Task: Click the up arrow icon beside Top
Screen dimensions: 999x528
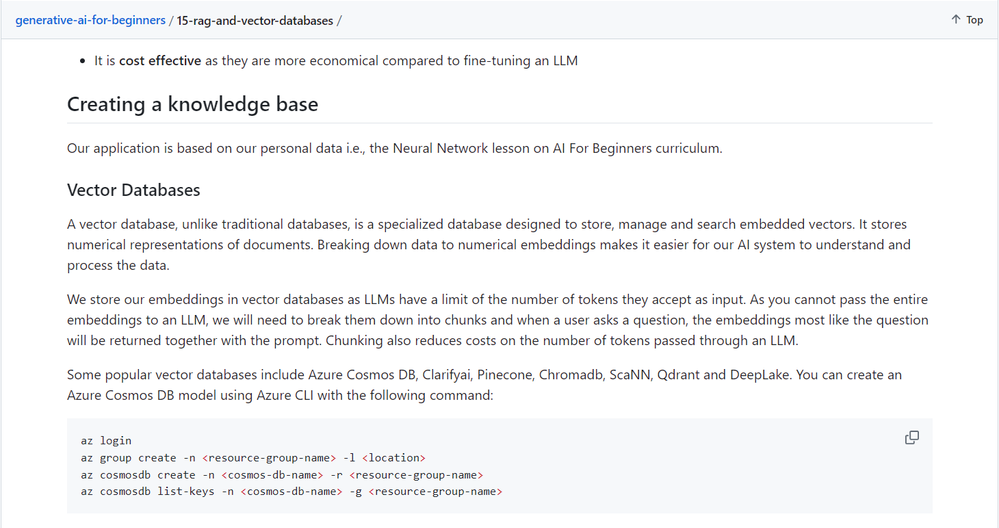Action: 956,20
